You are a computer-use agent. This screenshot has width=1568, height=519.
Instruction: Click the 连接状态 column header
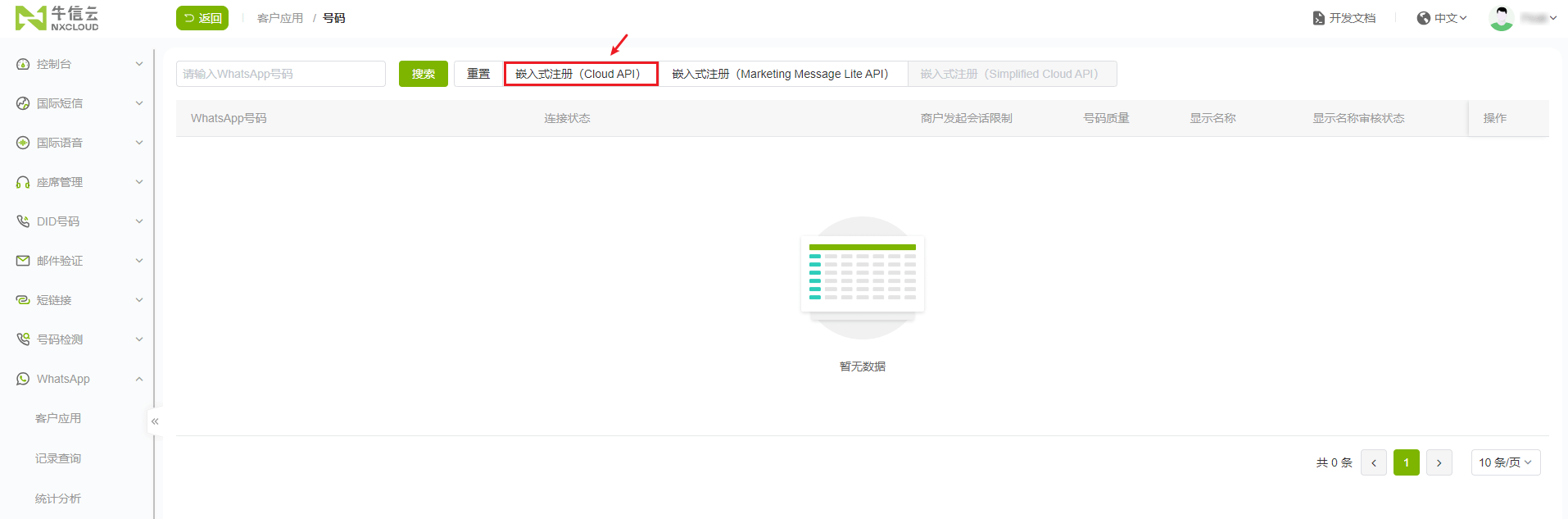(x=567, y=118)
